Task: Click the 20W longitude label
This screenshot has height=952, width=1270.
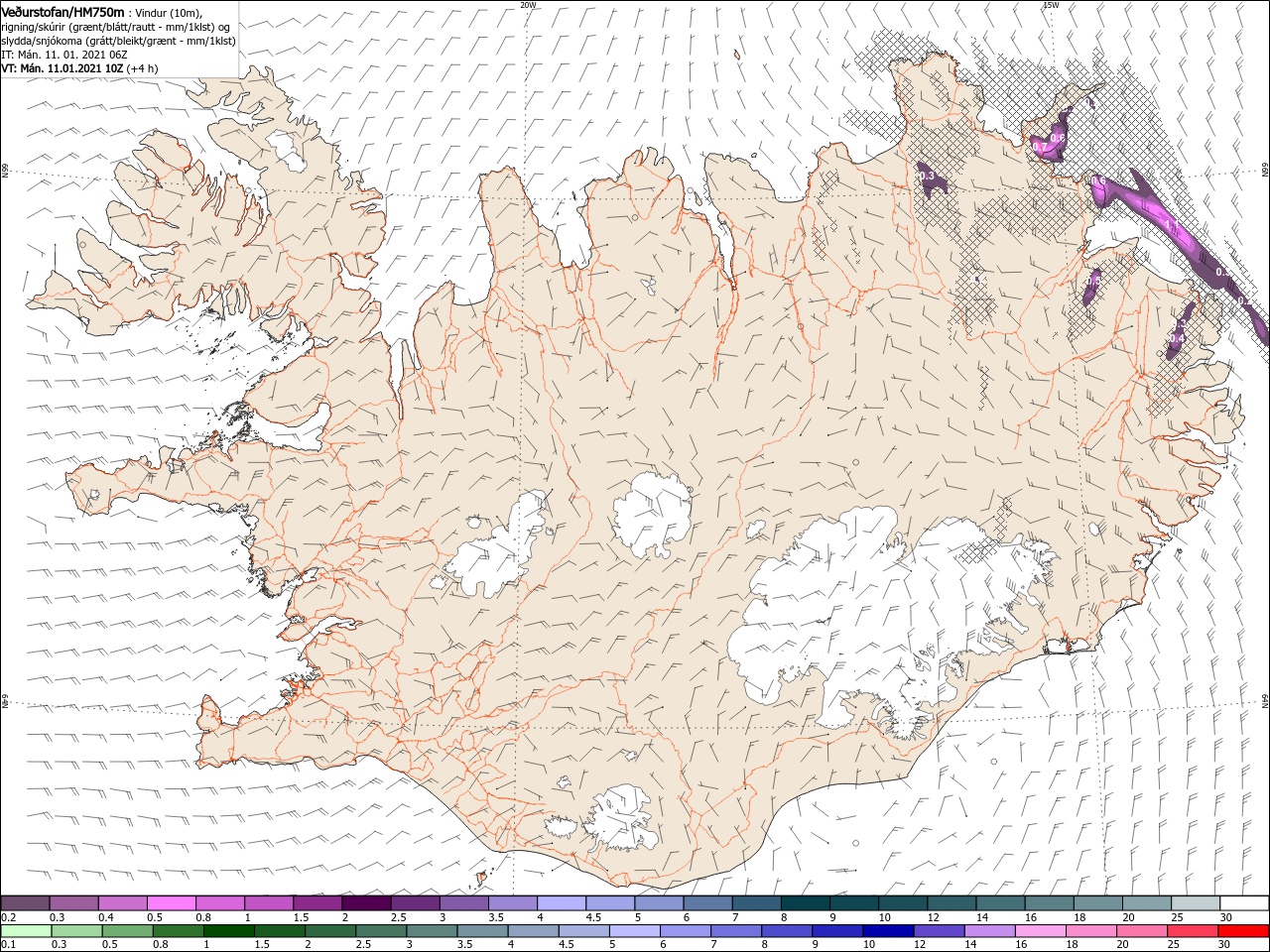Action: tap(528, 5)
